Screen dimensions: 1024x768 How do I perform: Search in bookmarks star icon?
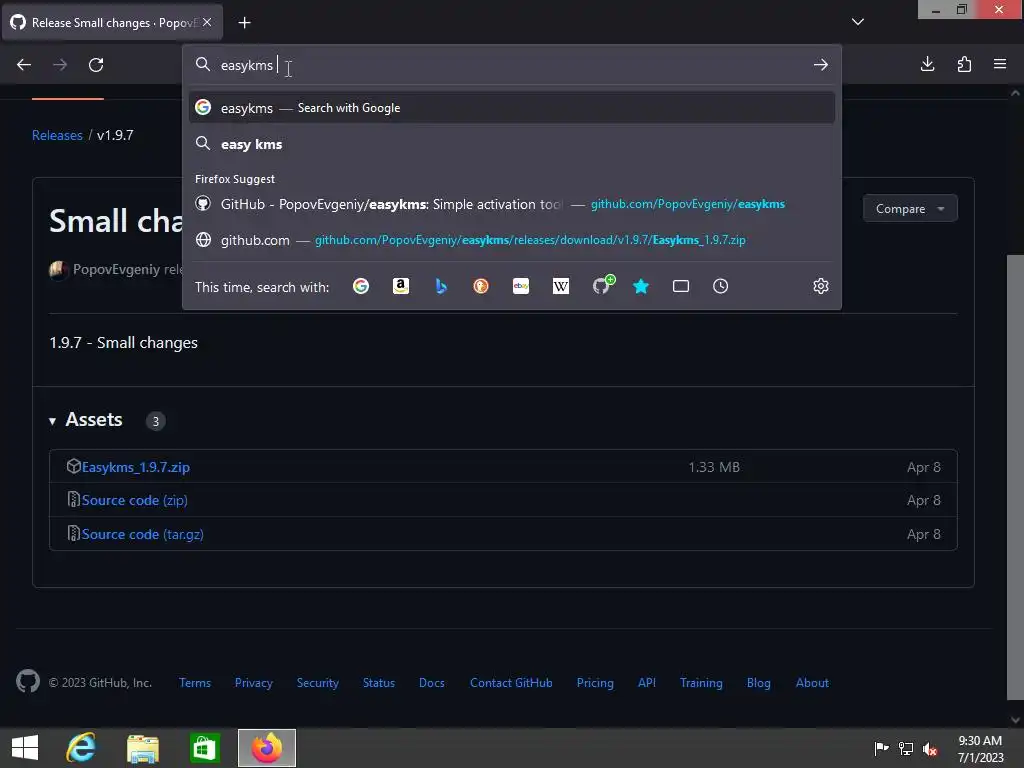(x=641, y=286)
